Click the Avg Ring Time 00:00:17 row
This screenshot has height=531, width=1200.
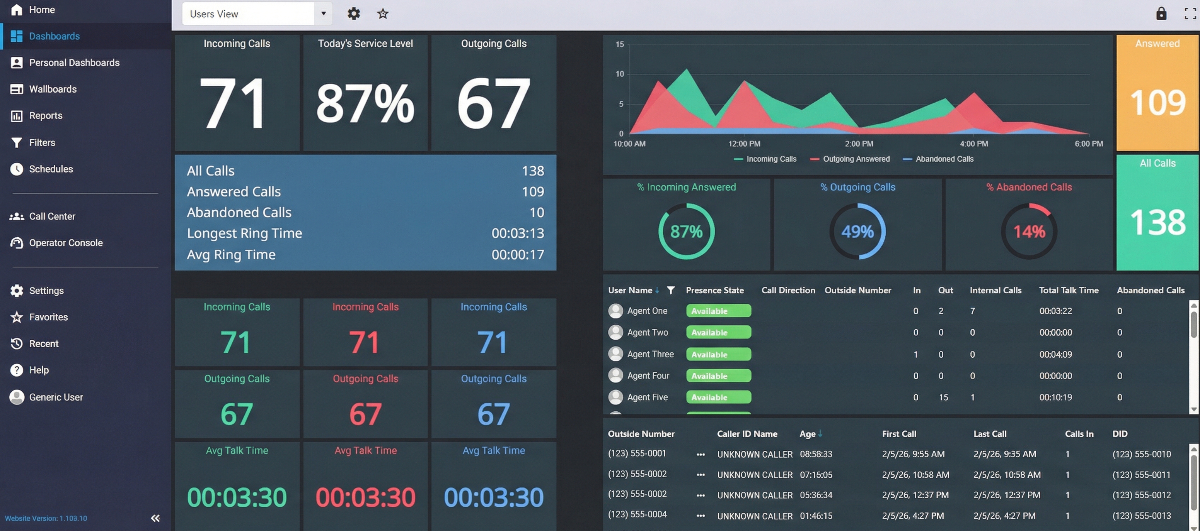coord(365,255)
